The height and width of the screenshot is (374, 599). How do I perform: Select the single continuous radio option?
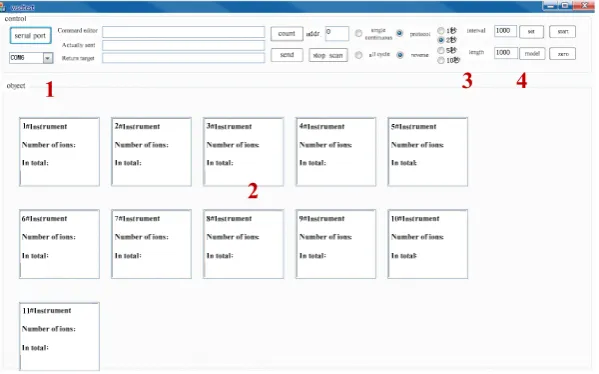point(358,34)
